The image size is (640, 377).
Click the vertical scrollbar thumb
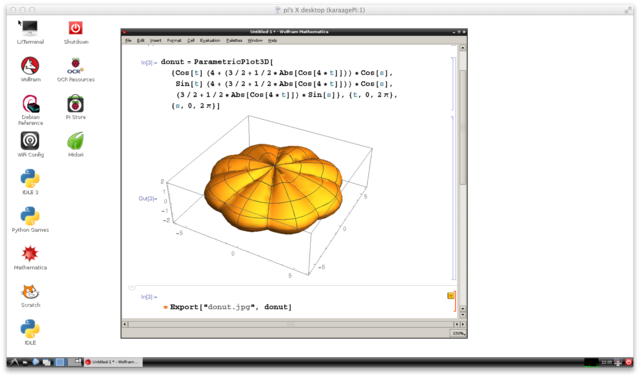point(462,127)
